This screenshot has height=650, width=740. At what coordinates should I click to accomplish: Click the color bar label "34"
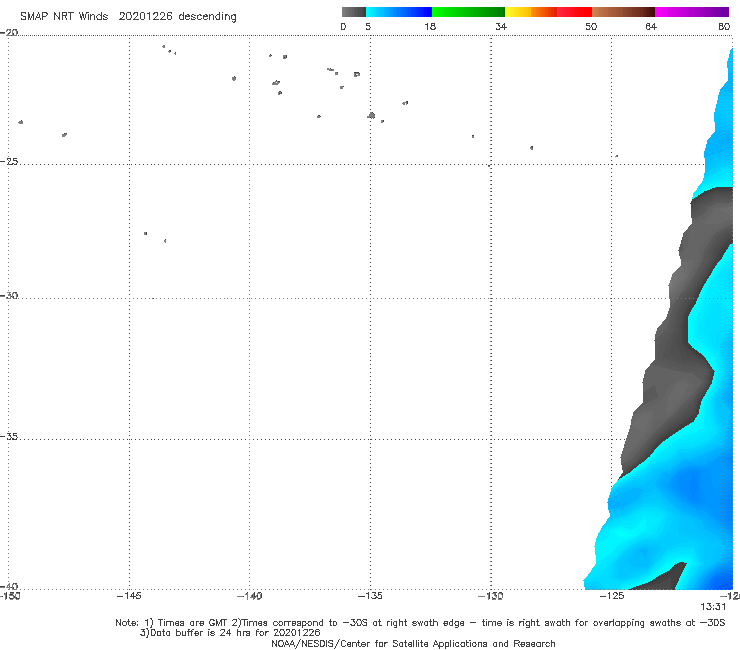click(501, 26)
